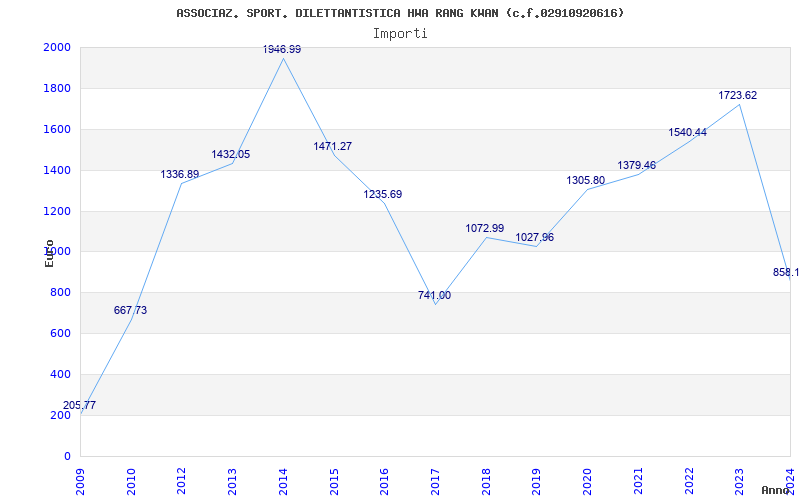Click data label 1072.99
The height and width of the screenshot is (500, 800).
pyautogui.click(x=485, y=229)
